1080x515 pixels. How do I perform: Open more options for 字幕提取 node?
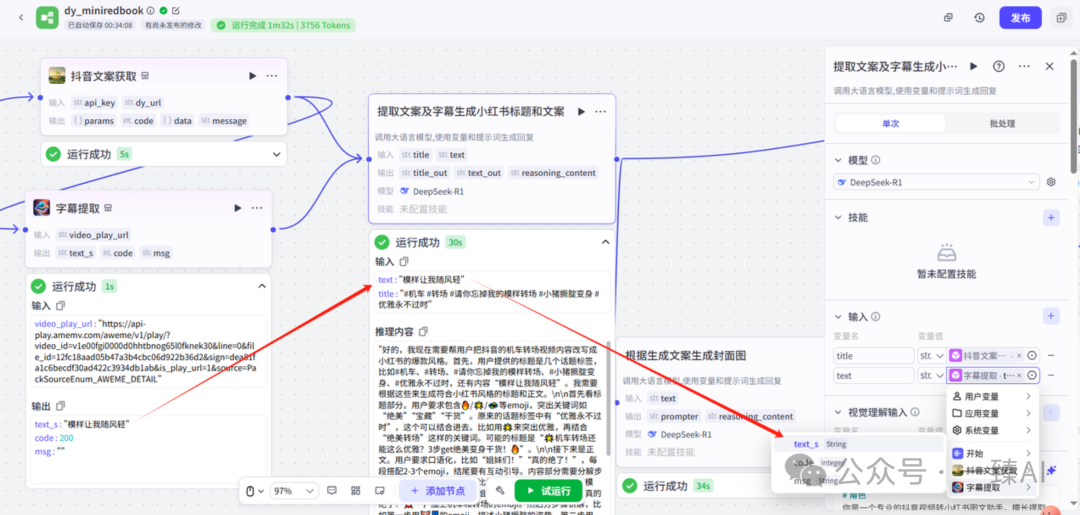click(x=257, y=208)
